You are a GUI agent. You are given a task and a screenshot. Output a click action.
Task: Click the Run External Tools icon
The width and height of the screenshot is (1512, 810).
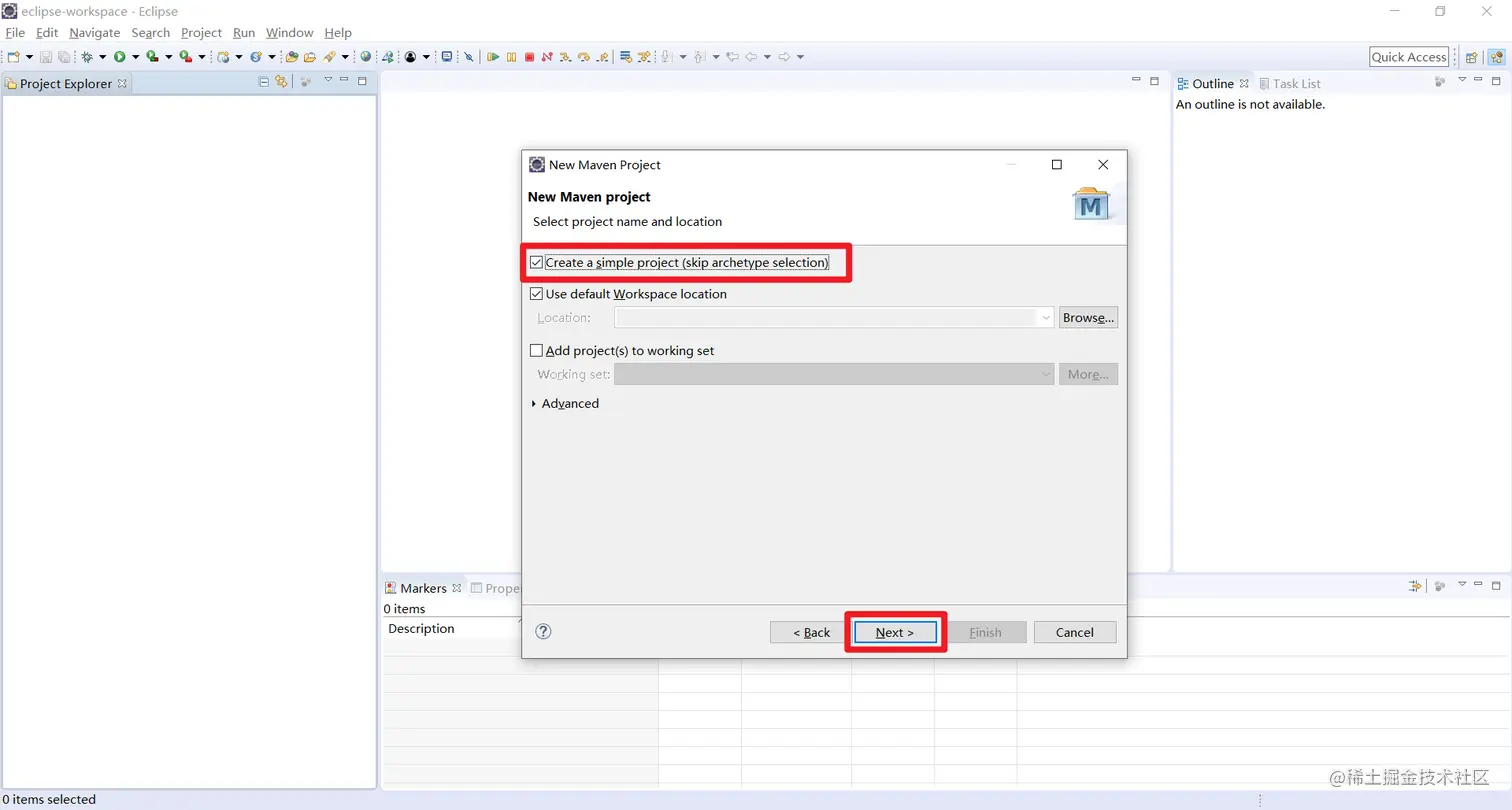pyautogui.click(x=185, y=57)
